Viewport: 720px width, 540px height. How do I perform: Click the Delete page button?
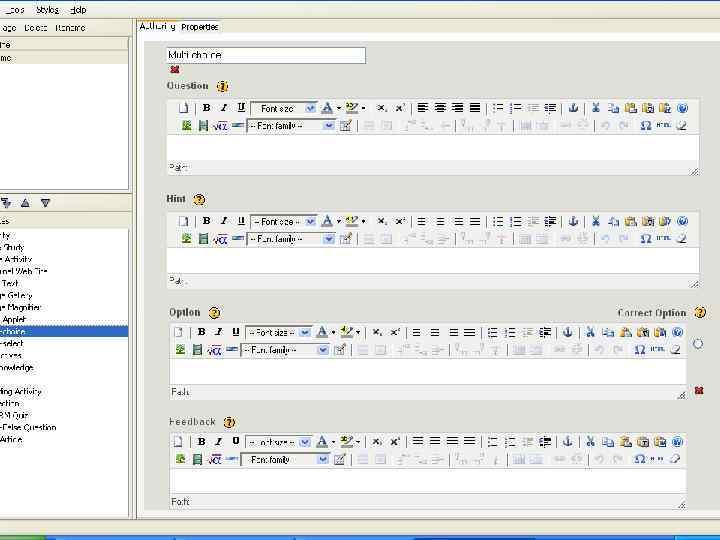tap(36, 28)
